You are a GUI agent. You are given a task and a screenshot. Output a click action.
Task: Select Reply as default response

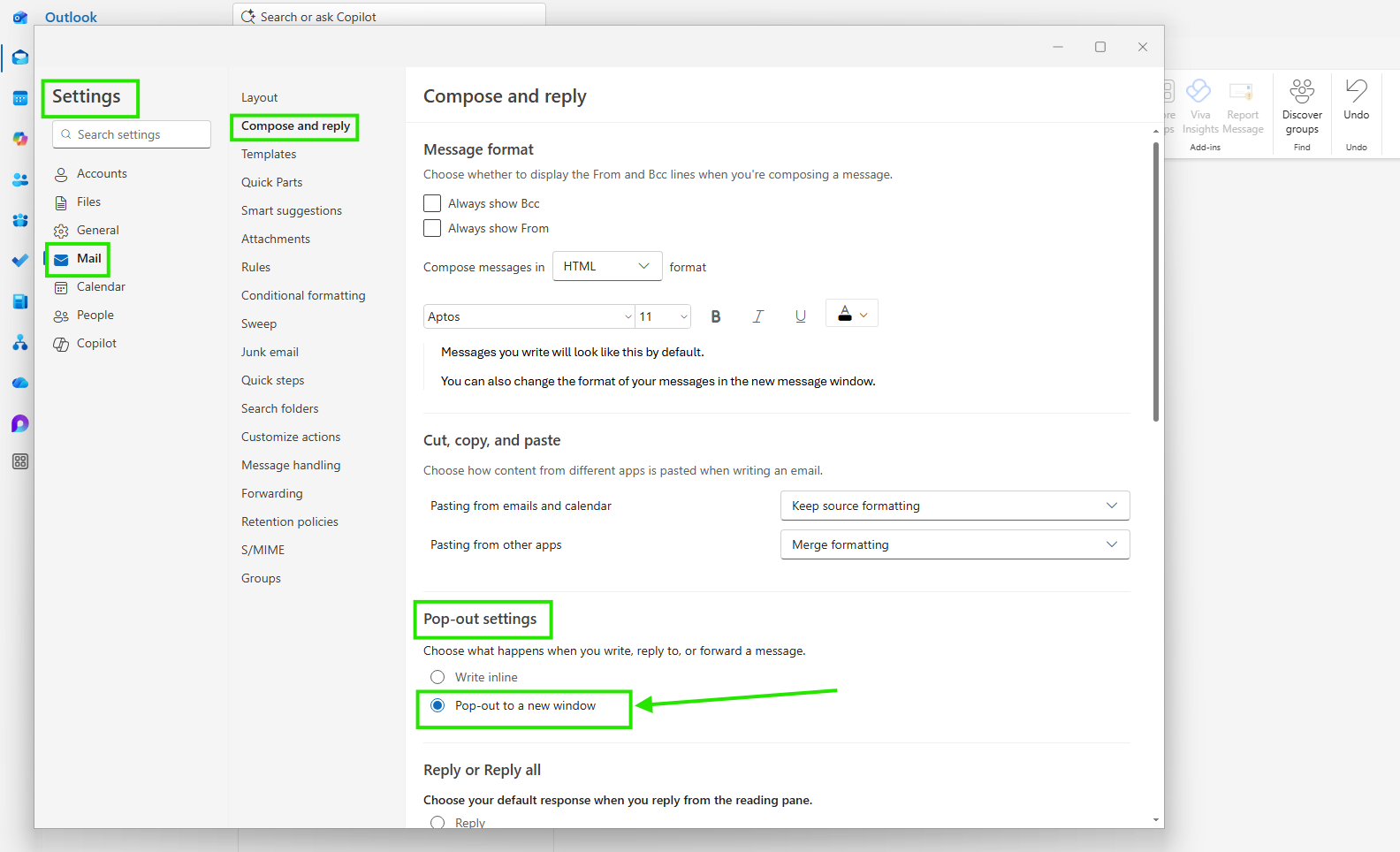[x=437, y=823]
